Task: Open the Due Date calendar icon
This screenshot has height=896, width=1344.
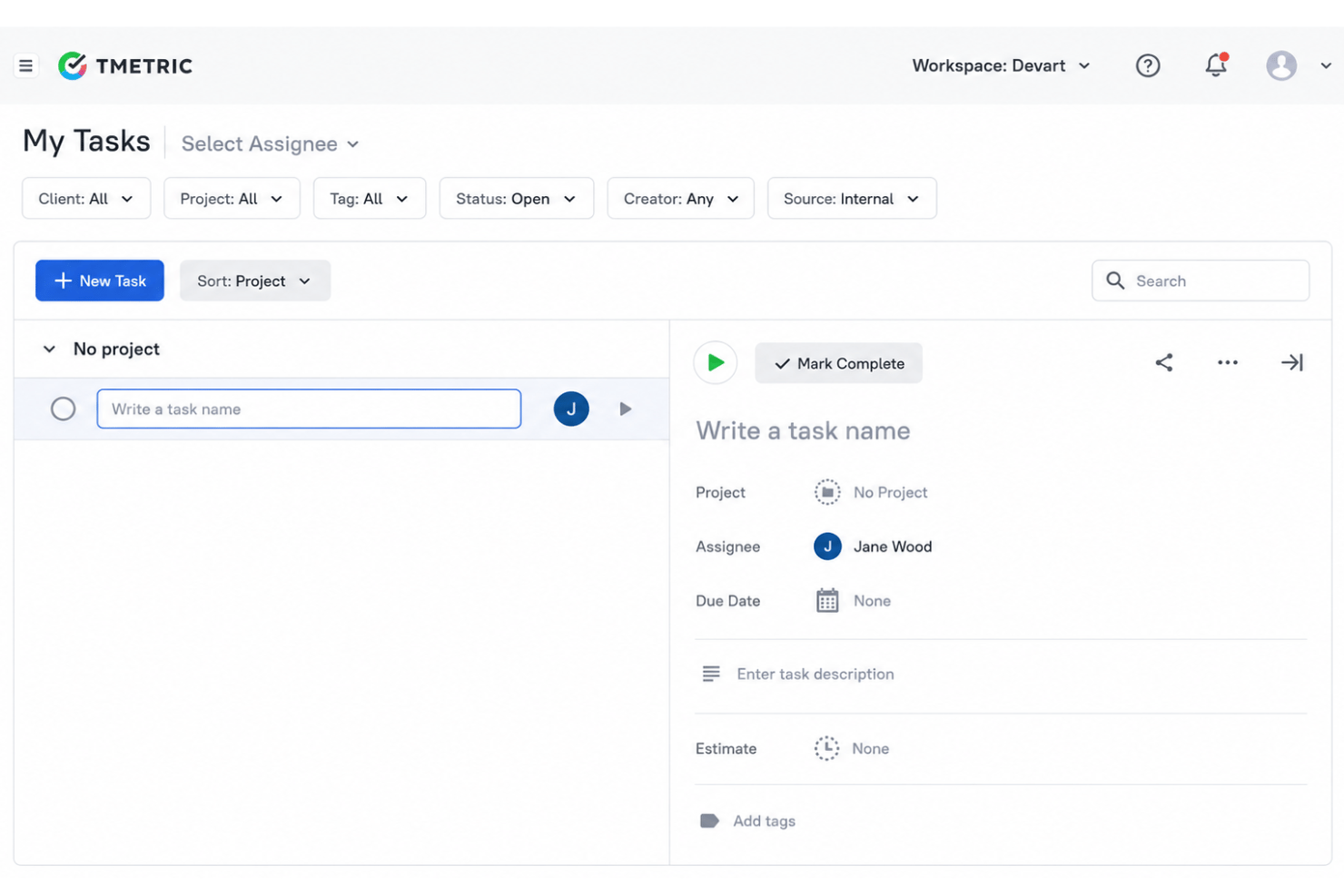Action: (x=827, y=600)
